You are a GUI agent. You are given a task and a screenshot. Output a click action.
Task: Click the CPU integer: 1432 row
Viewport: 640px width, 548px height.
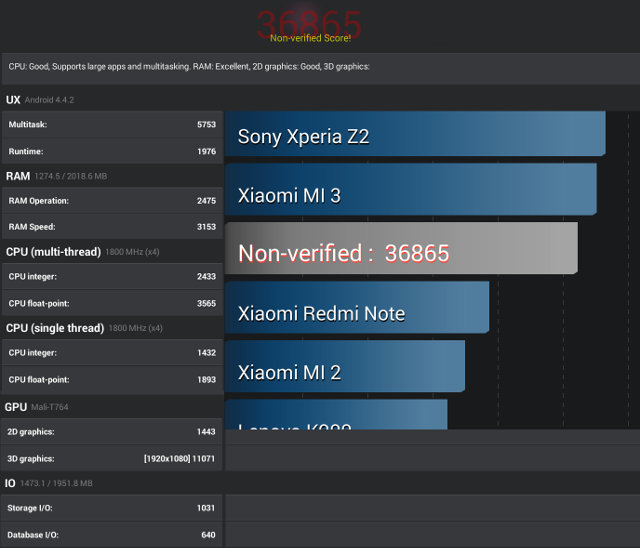coord(112,353)
